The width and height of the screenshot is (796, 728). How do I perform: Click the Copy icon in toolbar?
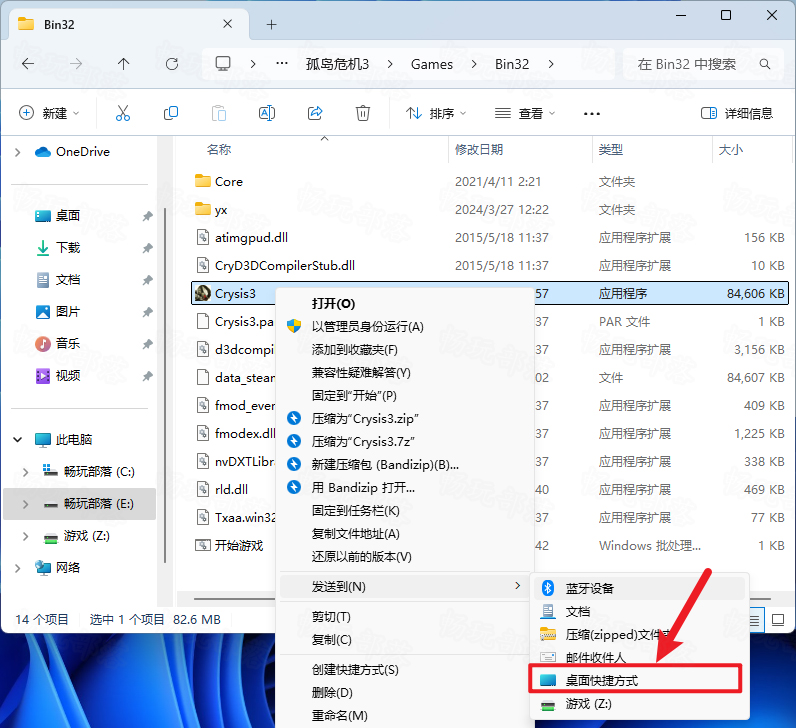point(171,113)
